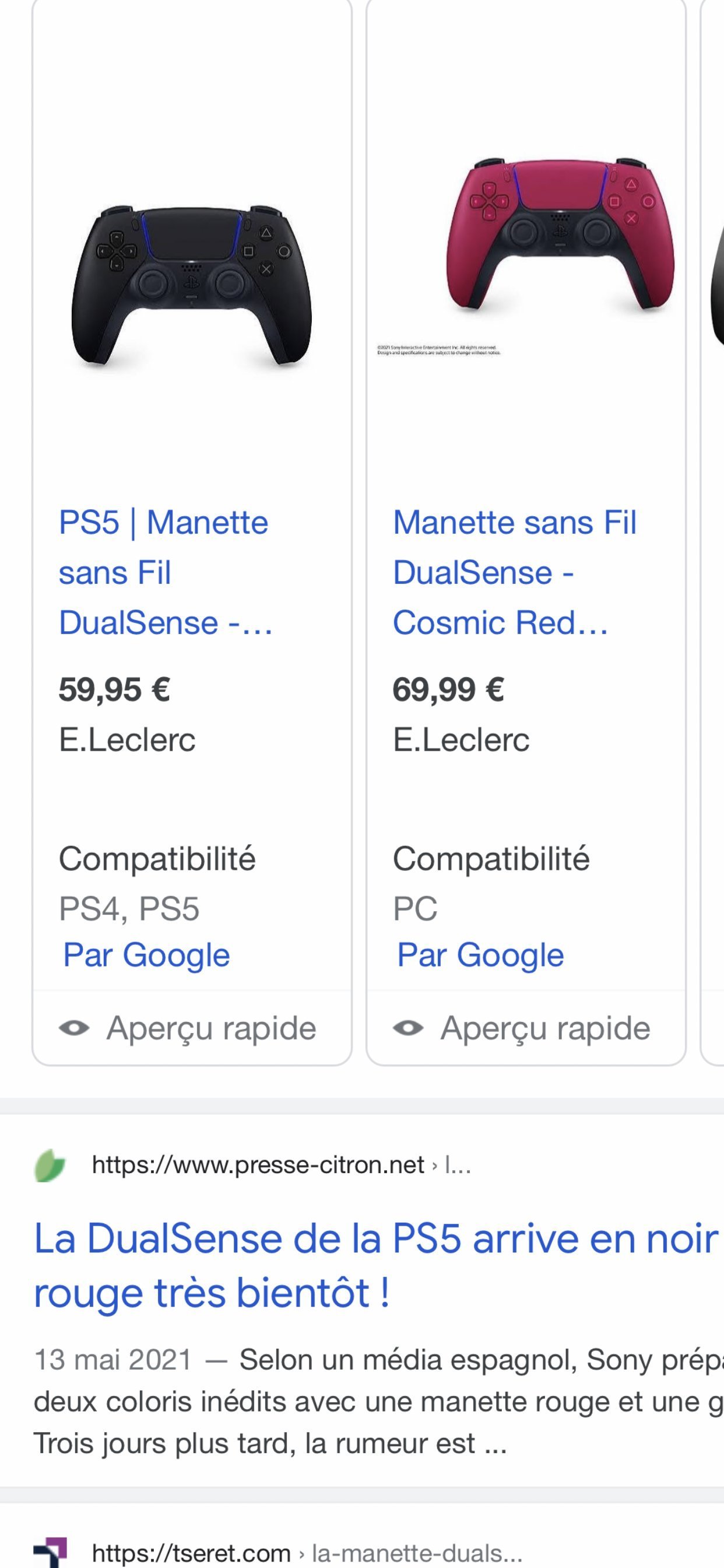This screenshot has height=1568, width=724.
Task: Click the black DualSense controller image
Action: [192, 285]
